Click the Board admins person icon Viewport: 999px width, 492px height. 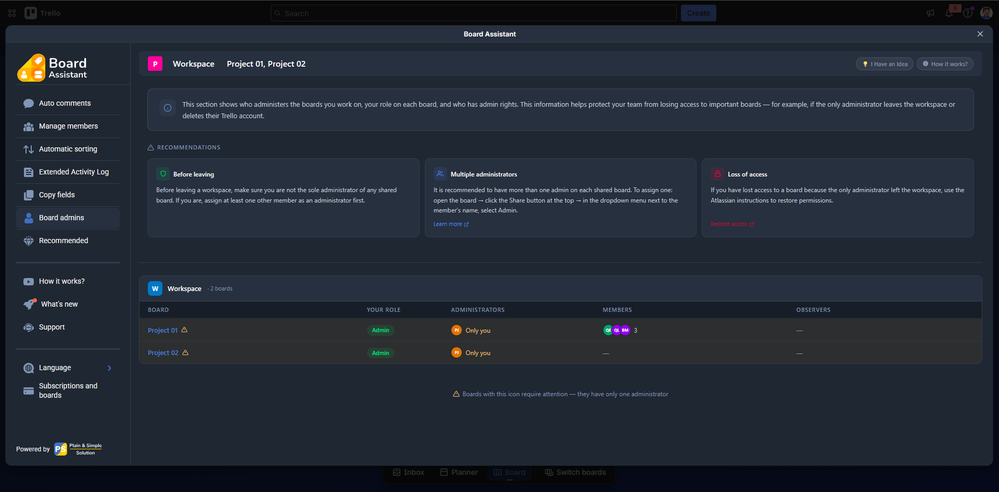coord(28,218)
